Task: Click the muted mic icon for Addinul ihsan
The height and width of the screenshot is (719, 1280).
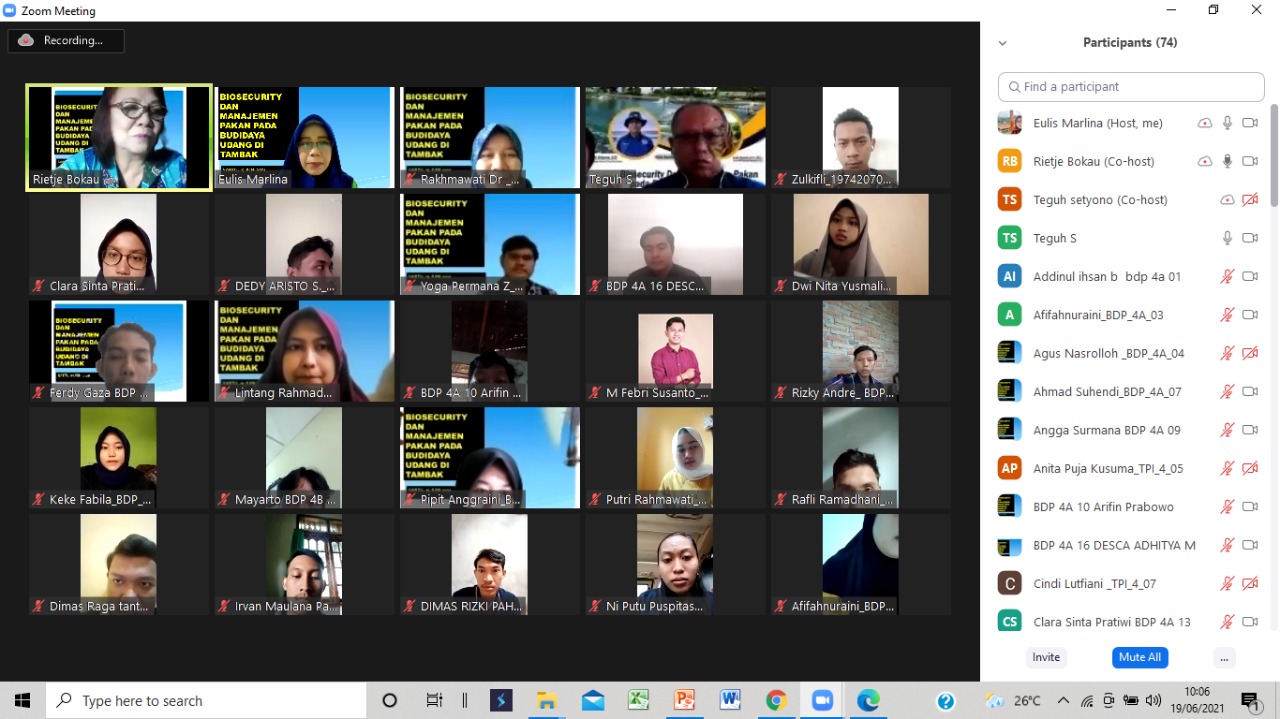Action: tap(1227, 276)
